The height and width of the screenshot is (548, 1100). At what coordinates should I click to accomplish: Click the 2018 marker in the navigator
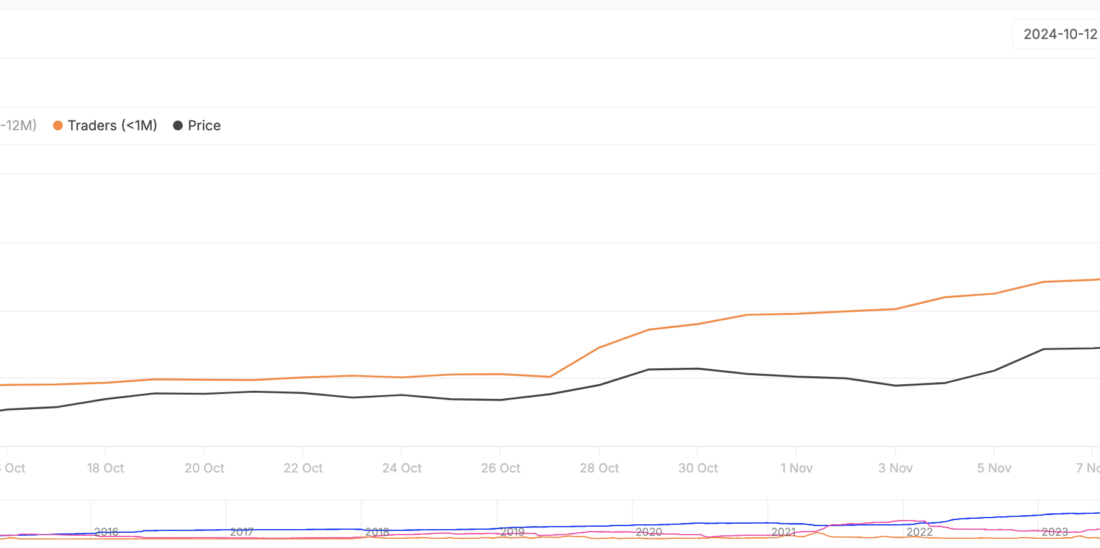[377, 532]
